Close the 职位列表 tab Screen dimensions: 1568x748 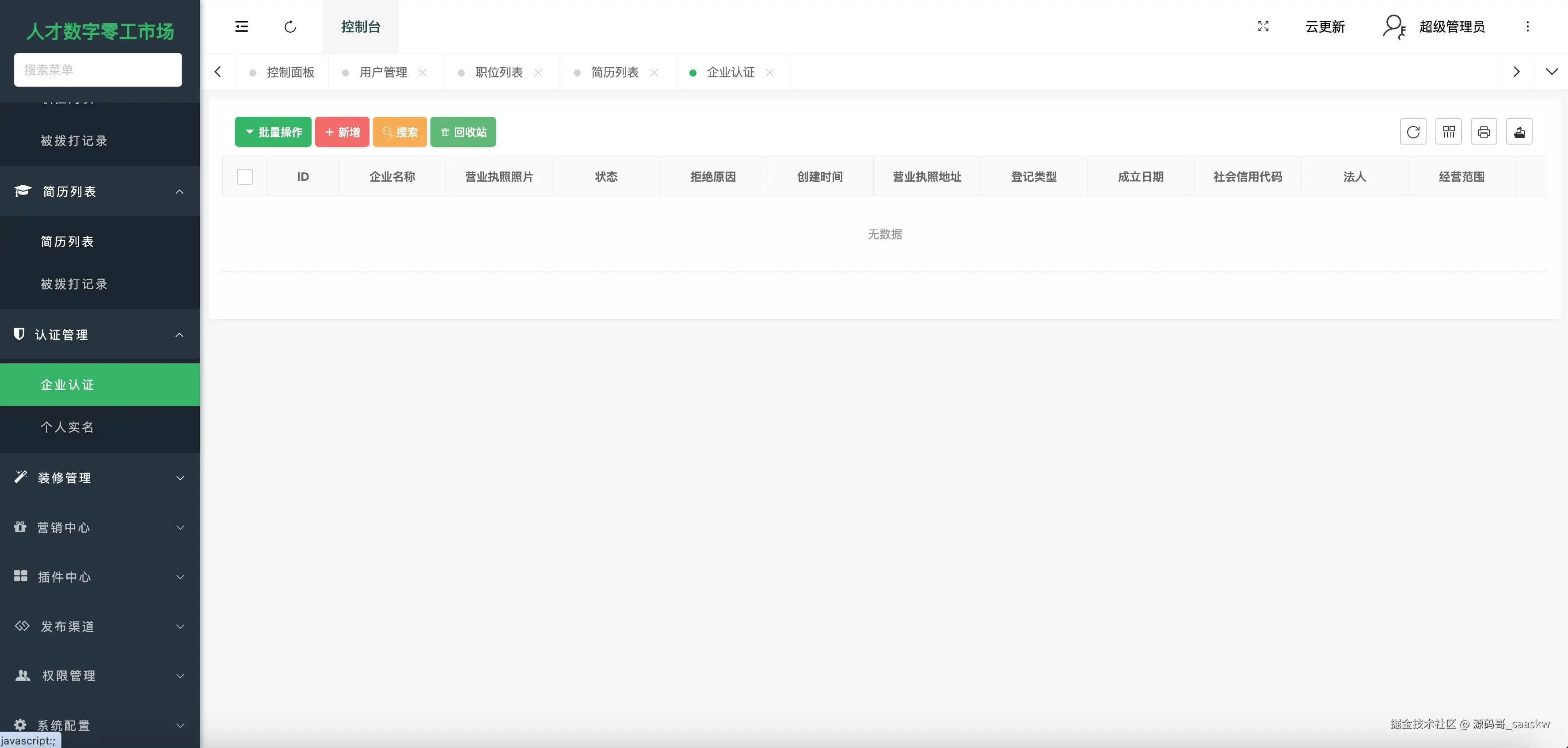(538, 73)
